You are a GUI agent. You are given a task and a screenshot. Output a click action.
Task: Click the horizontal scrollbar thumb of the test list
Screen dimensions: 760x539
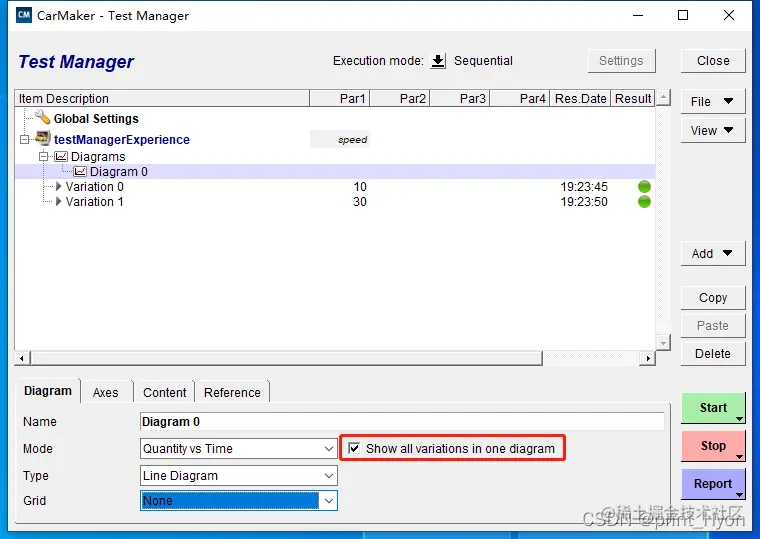coord(286,358)
